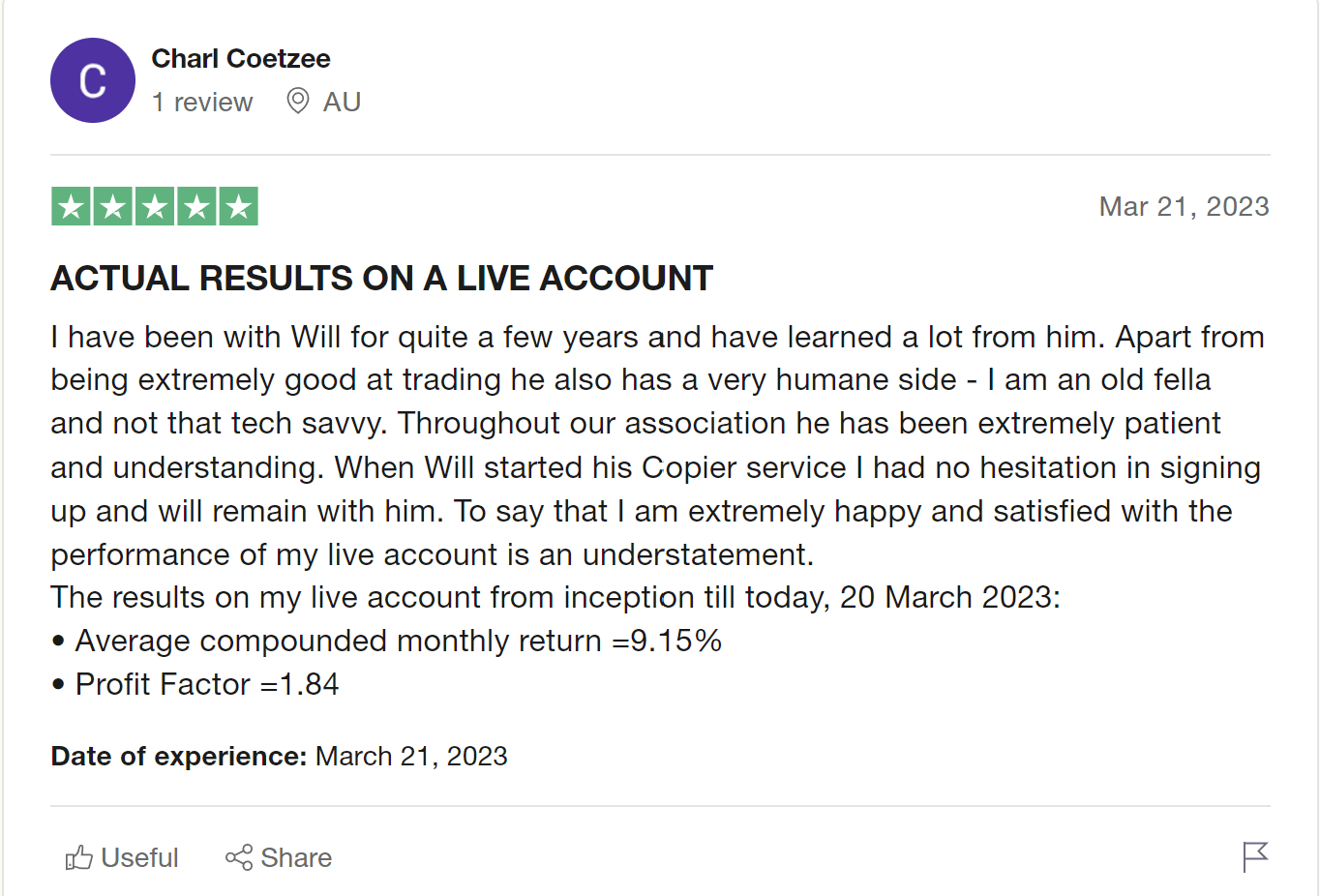1320x896 pixels.
Task: Open Charl Coetzee's reviewer profile name
Action: 241,59
